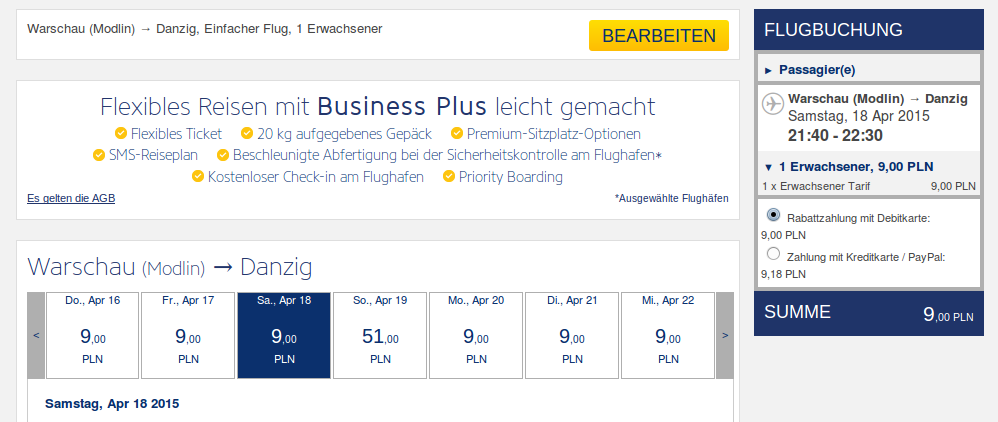Click checkmark icon beside Premium-Sitzplatz-Optionen
This screenshot has width=998, height=422.
(456, 133)
